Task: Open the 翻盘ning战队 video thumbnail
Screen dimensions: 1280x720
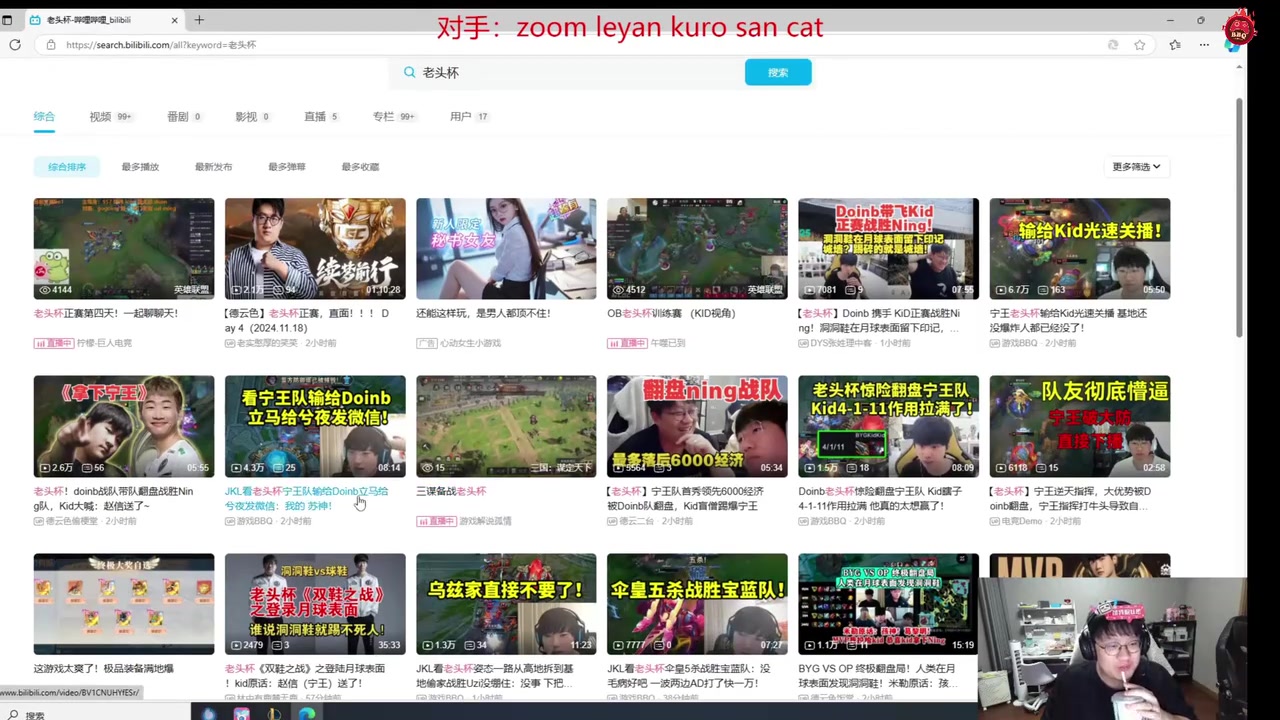Action: point(697,426)
